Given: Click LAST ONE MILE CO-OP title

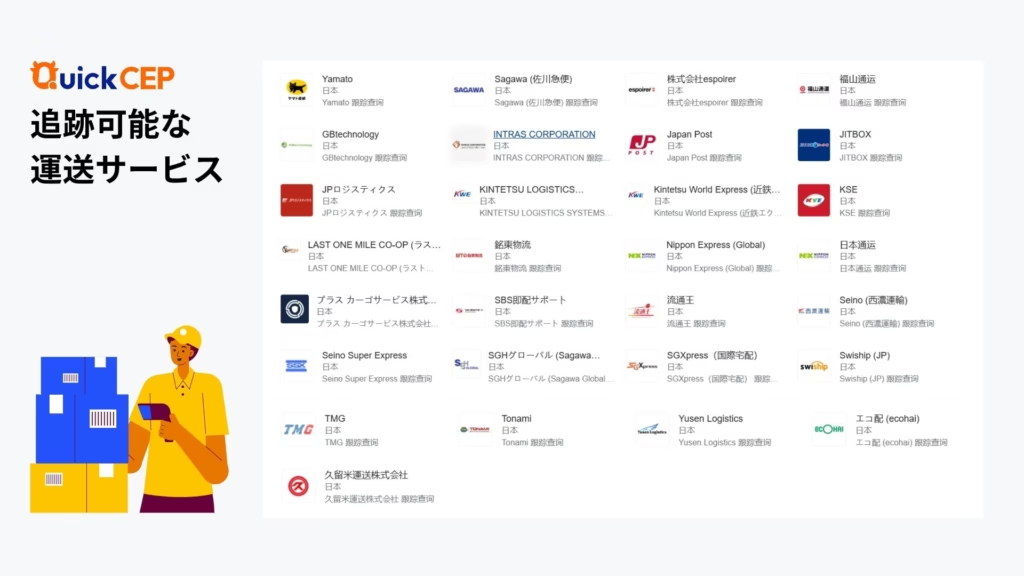Looking at the screenshot, I should pos(374,244).
